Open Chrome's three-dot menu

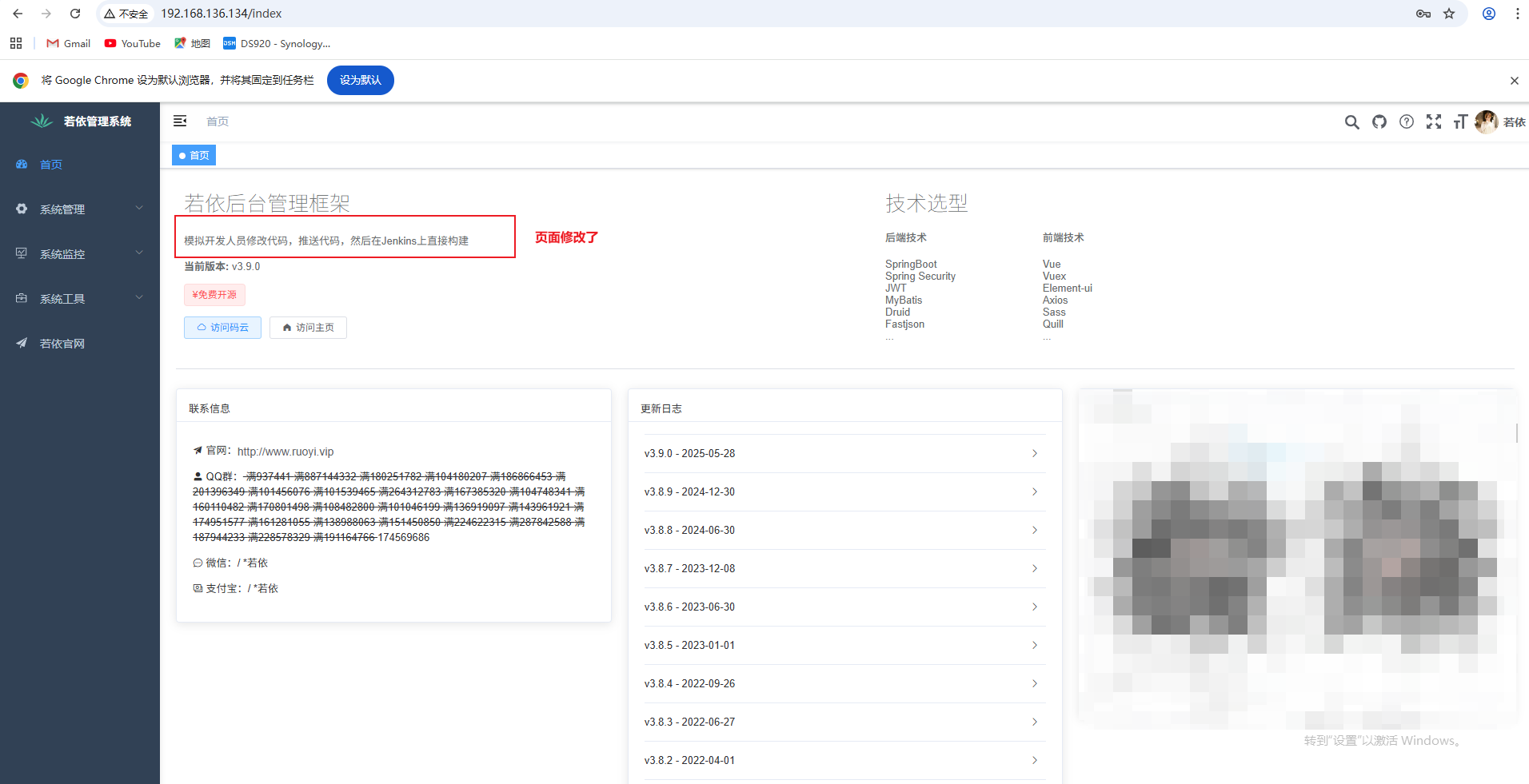pyautogui.click(x=1517, y=14)
